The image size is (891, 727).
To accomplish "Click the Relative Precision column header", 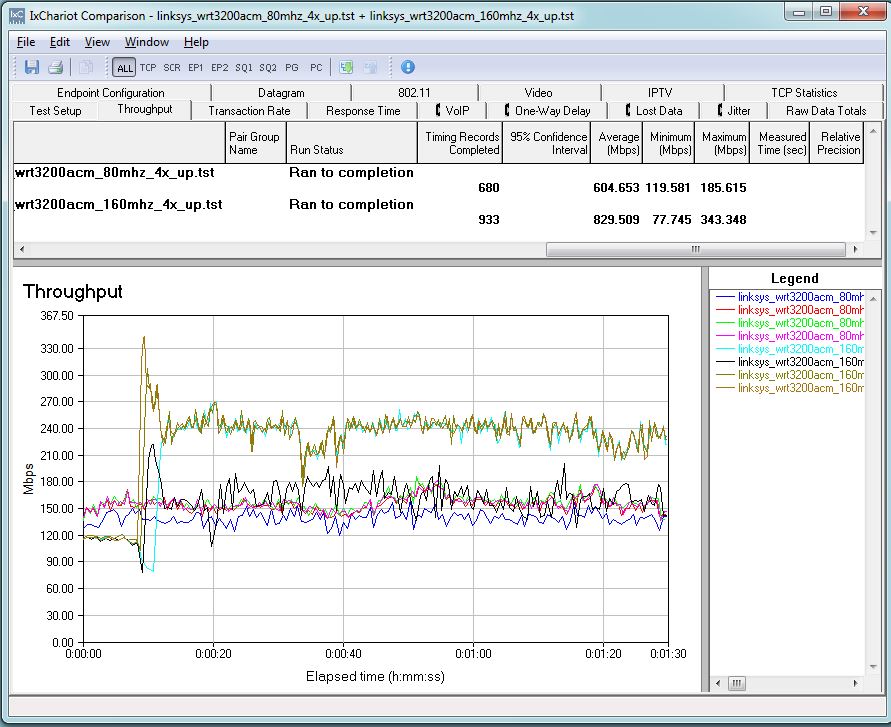I will pos(836,143).
